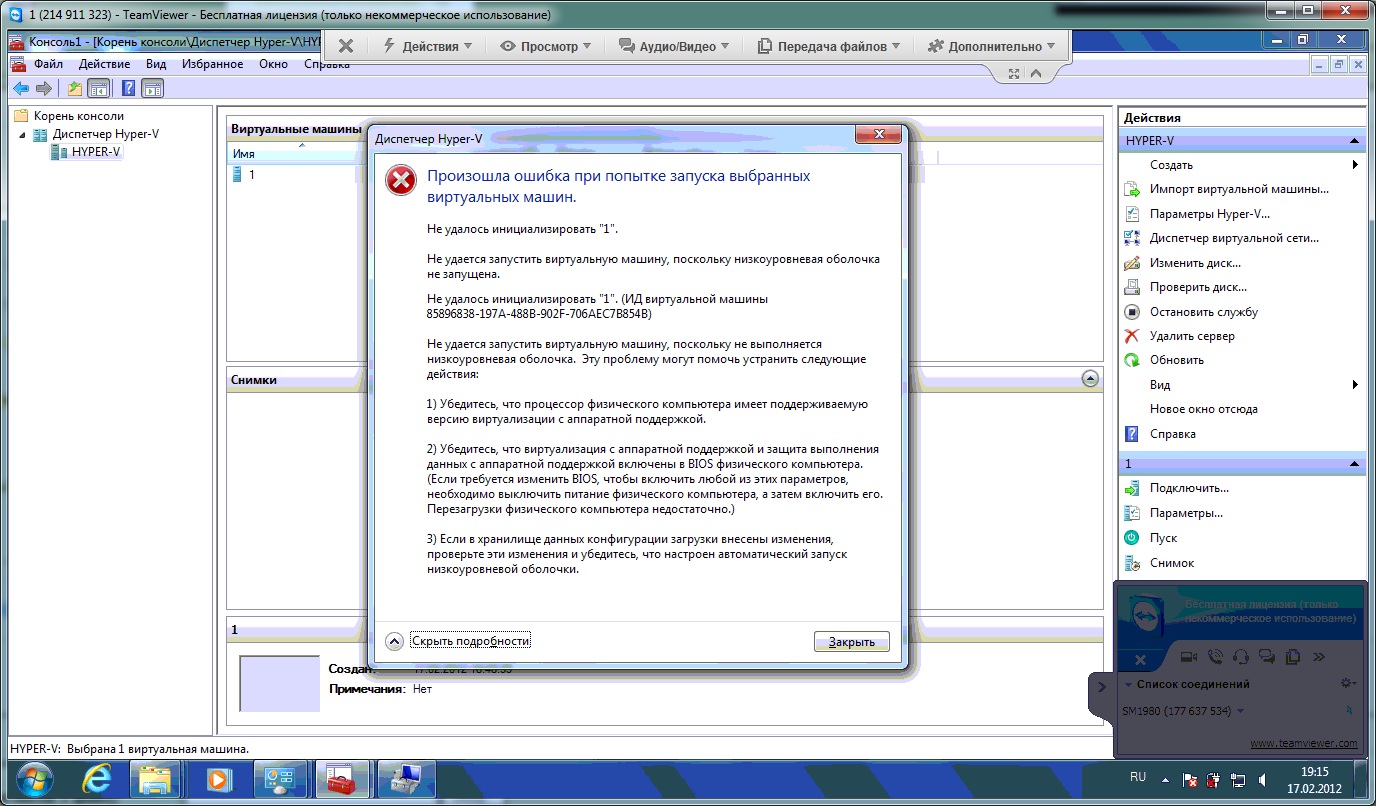This screenshot has height=806, width=1376.
Task: Click the Forward arrow in MMC toolbar
Action: click(43, 88)
